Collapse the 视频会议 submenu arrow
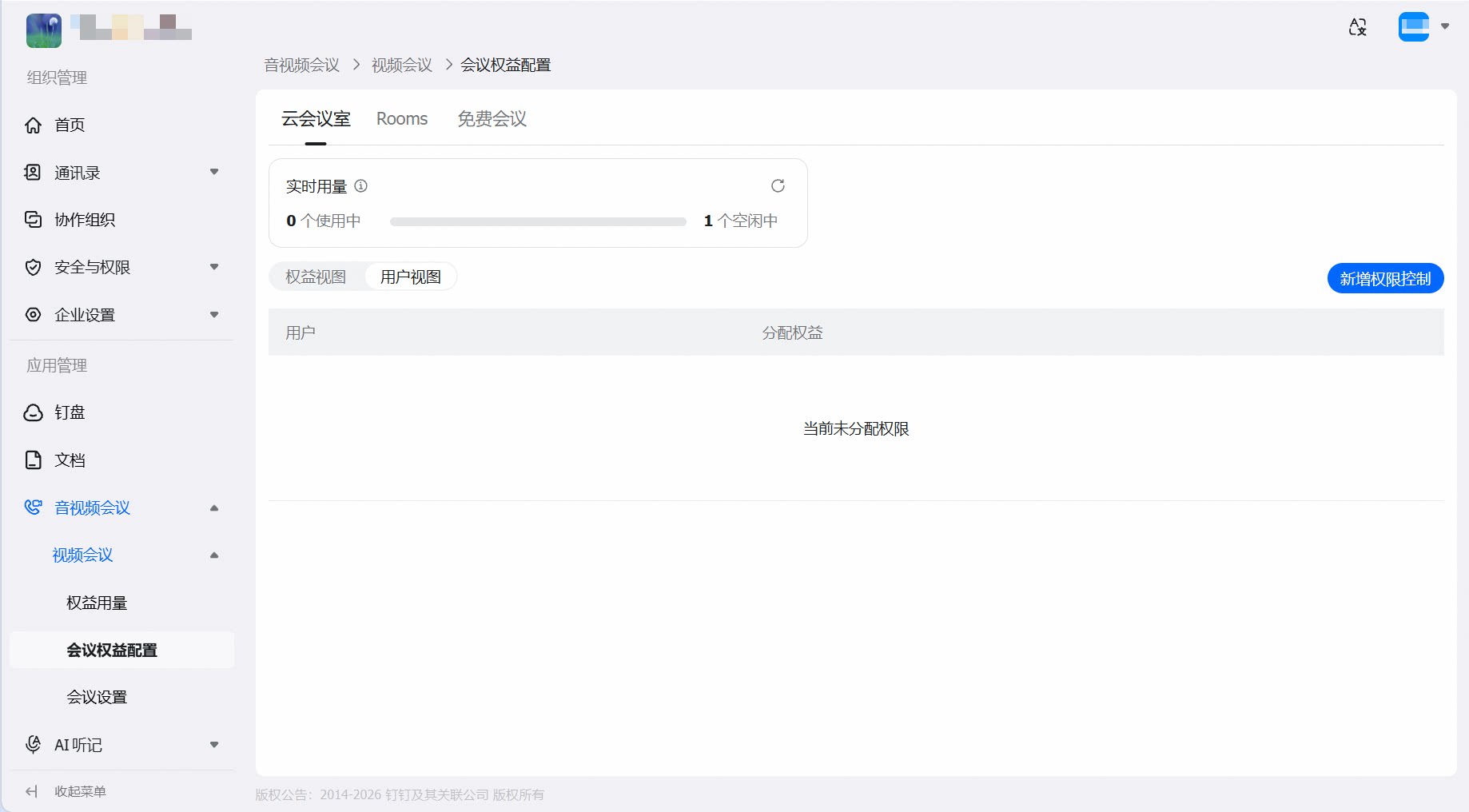The width and height of the screenshot is (1469, 812). [214, 555]
